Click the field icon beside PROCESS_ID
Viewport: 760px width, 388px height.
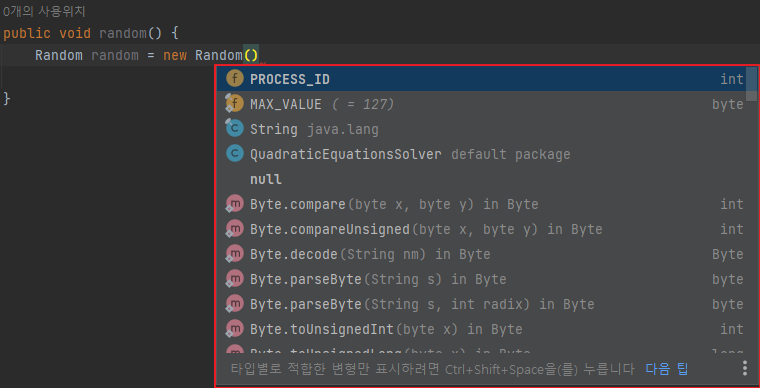(x=235, y=79)
